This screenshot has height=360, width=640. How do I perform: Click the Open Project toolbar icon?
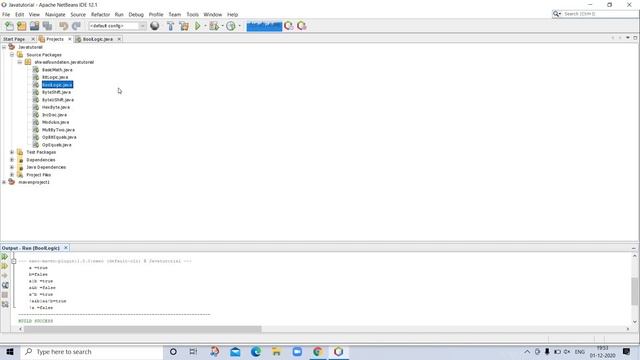click(34, 26)
